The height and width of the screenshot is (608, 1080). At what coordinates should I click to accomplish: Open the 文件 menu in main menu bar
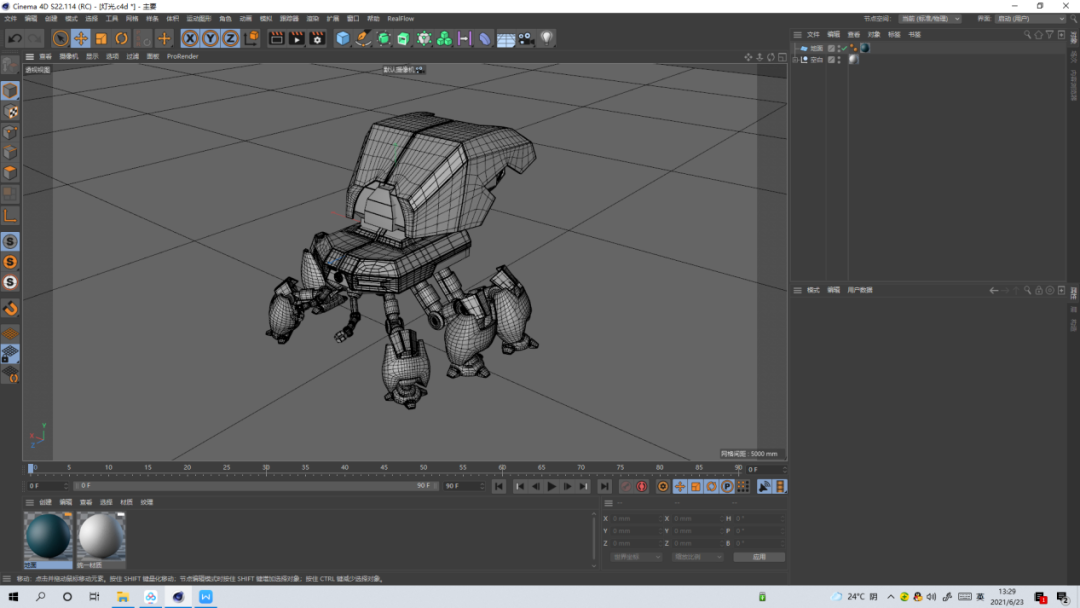point(10,19)
